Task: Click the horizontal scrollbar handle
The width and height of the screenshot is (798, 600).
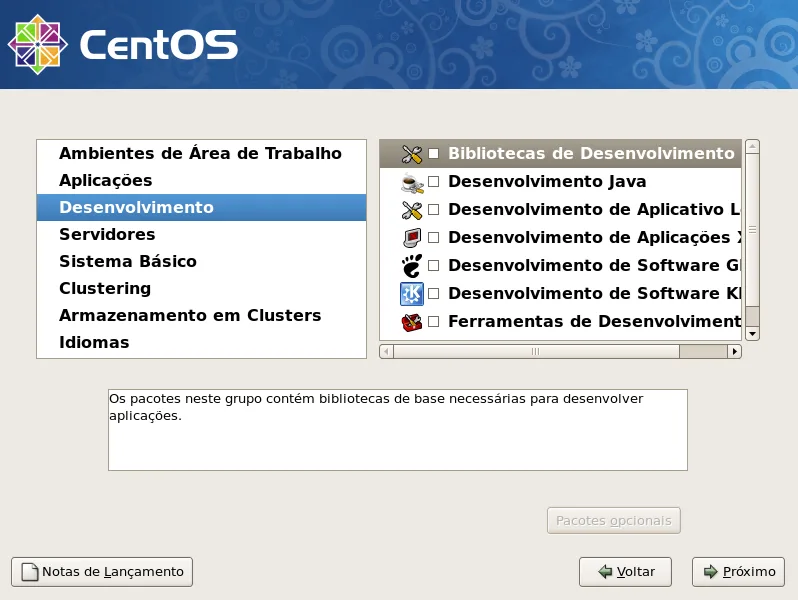Action: pyautogui.click(x=536, y=351)
